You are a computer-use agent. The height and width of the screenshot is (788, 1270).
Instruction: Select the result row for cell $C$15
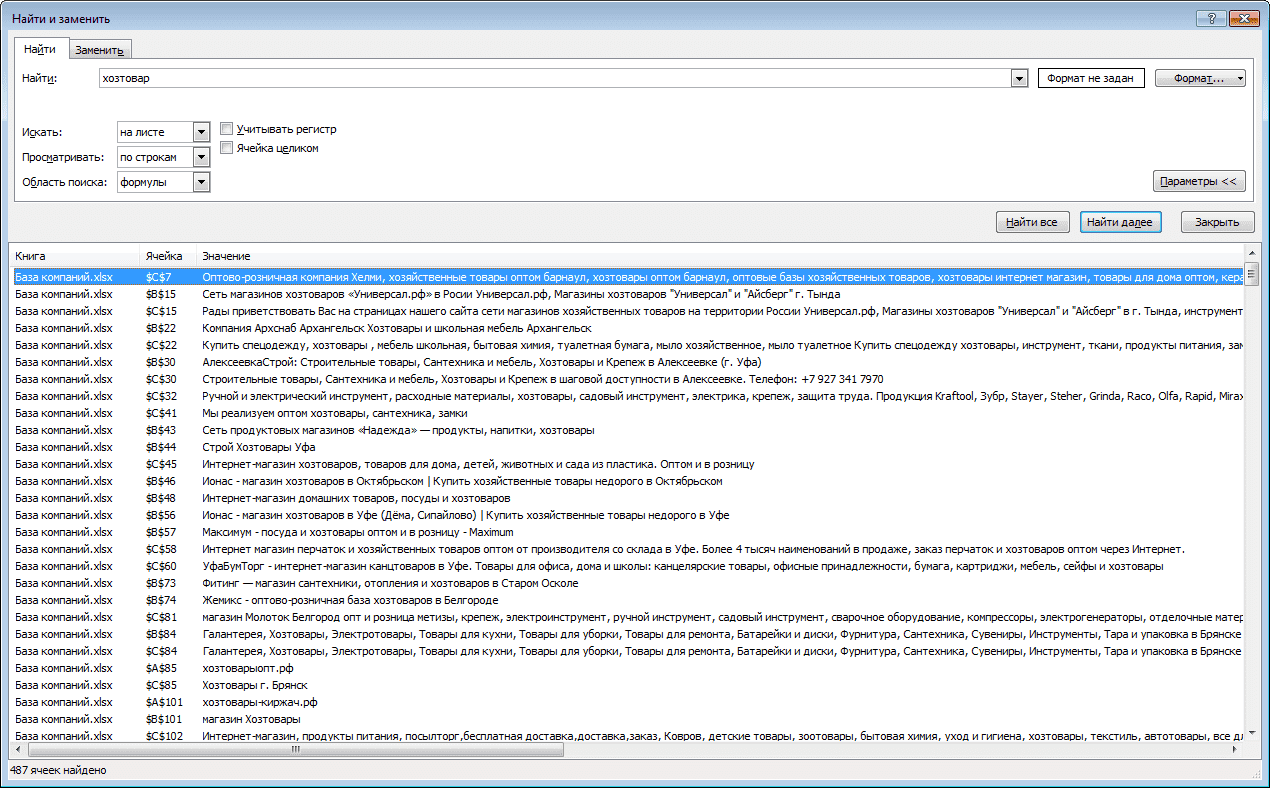click(626, 311)
